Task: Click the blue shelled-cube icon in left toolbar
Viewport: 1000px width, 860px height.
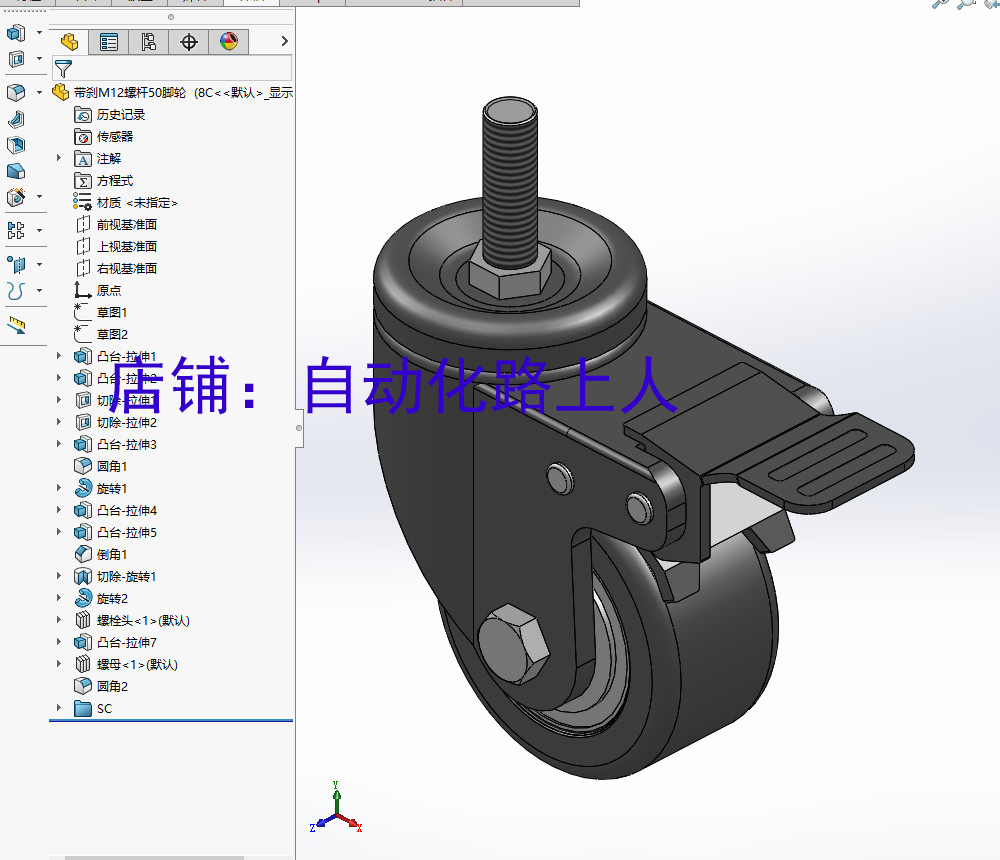Action: (x=16, y=145)
